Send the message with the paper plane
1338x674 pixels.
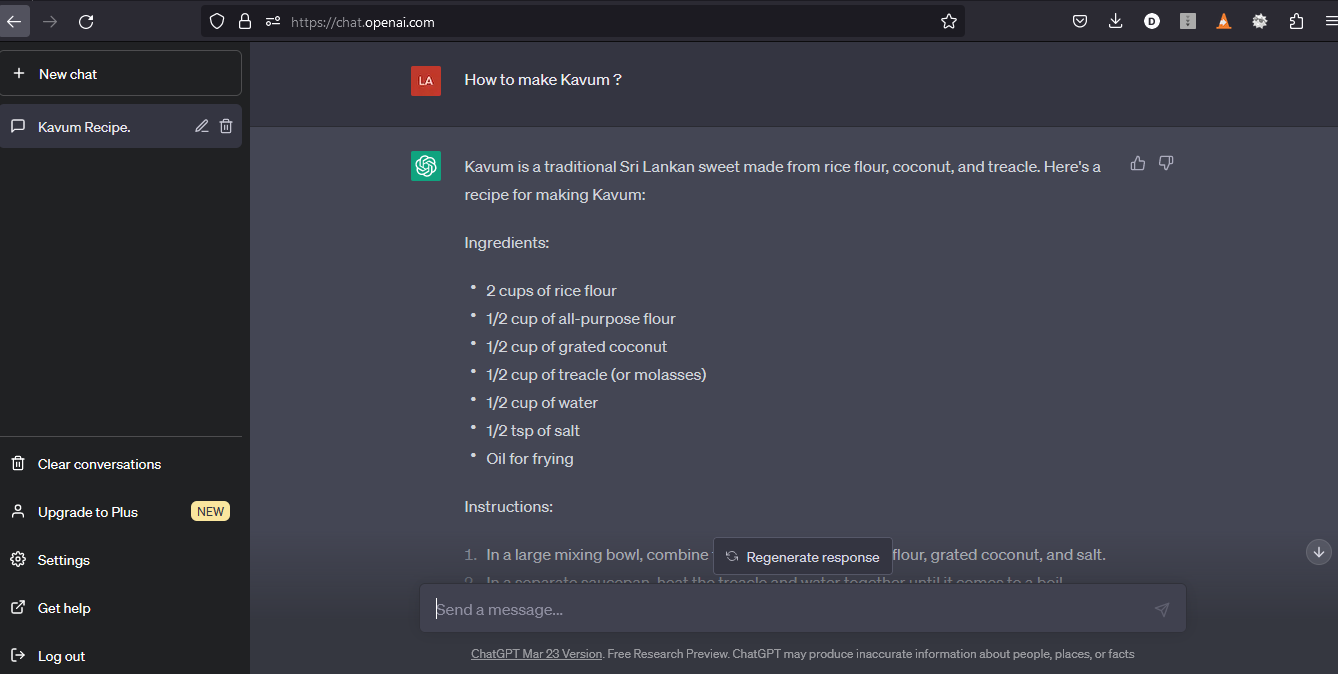[x=1161, y=609]
